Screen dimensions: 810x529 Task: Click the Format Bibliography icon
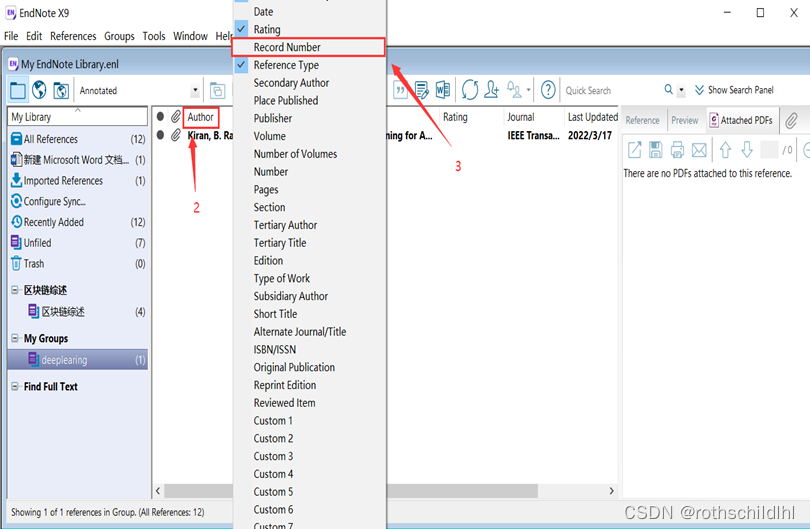click(422, 90)
